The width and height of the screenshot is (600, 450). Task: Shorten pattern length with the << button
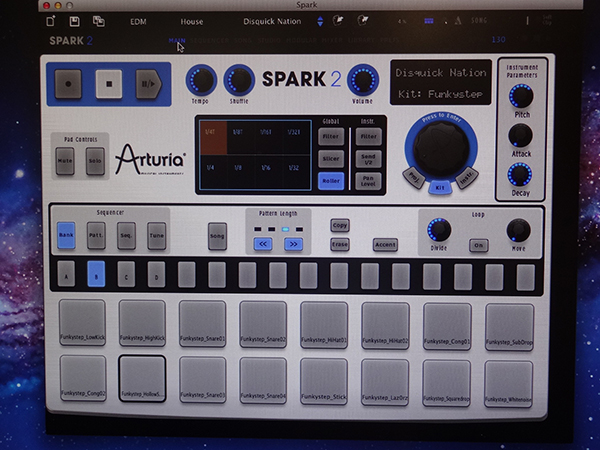tap(263, 244)
